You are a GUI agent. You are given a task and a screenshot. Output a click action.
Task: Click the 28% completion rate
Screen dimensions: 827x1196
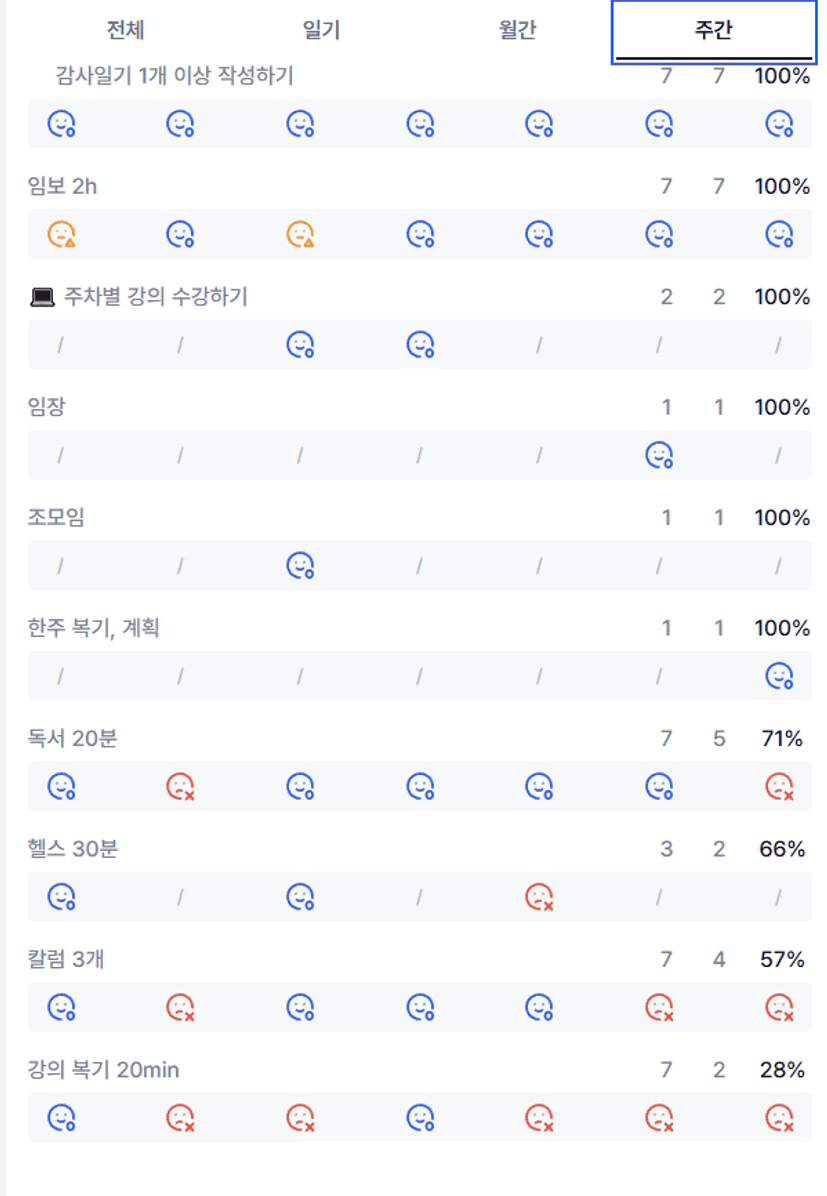782,1070
